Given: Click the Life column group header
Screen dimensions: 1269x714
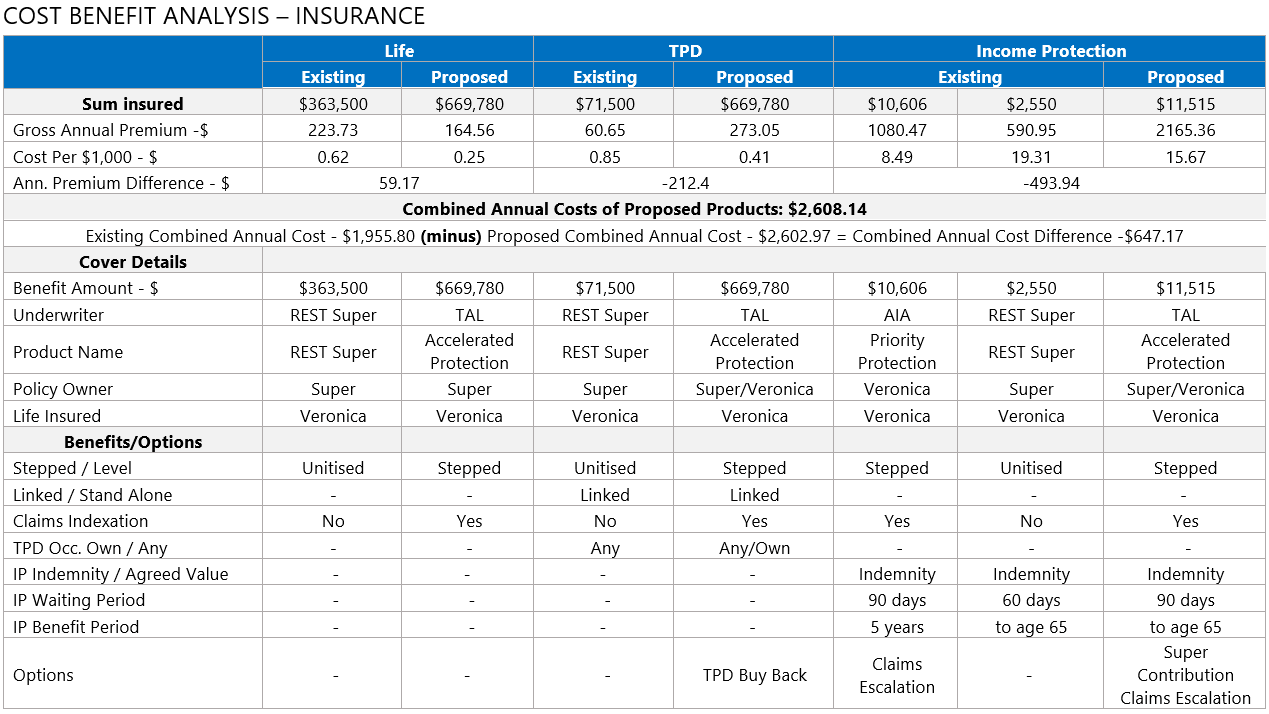Looking at the screenshot, I should [398, 51].
